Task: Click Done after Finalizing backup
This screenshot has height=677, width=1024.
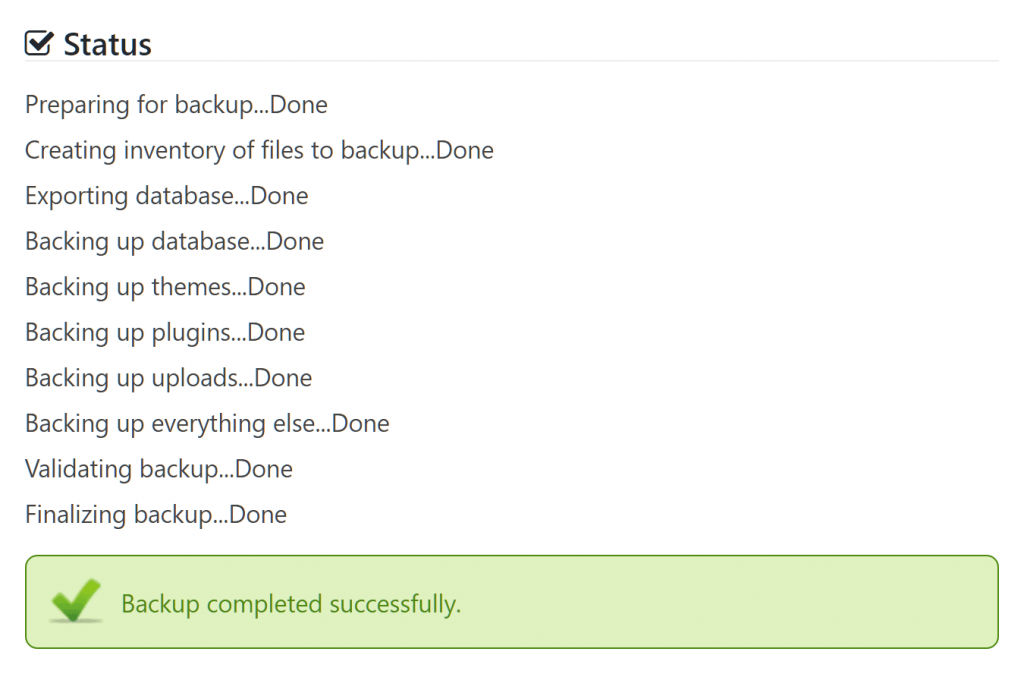Action: tap(258, 515)
